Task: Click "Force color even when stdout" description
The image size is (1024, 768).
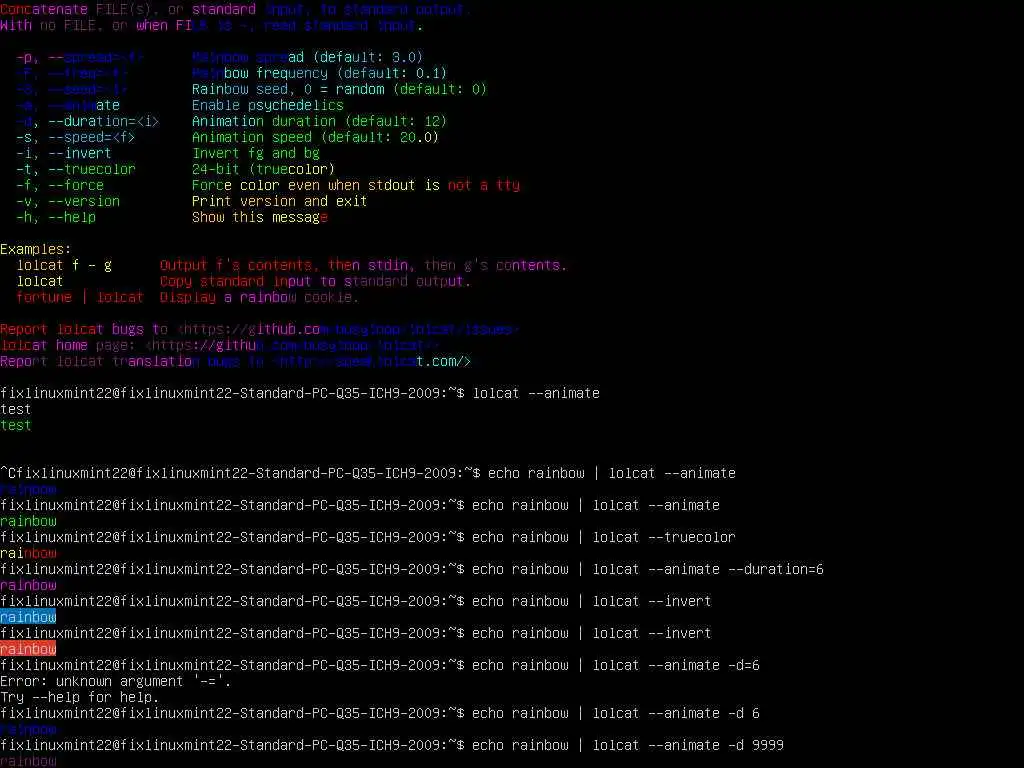Action: click(x=356, y=185)
